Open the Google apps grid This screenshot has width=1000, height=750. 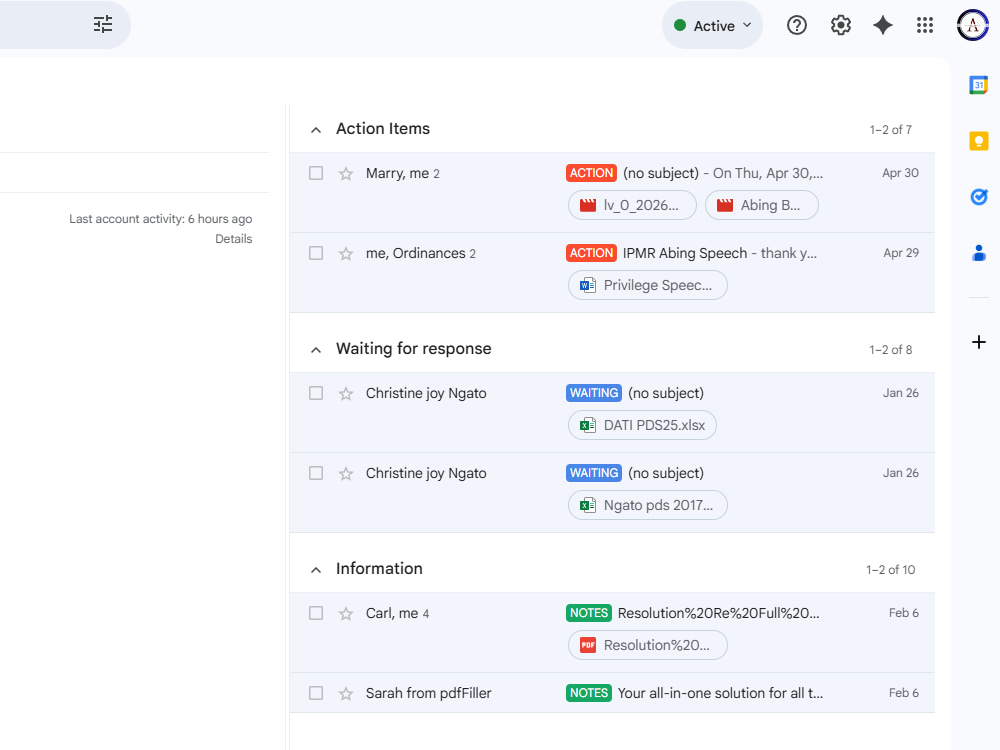tap(925, 26)
